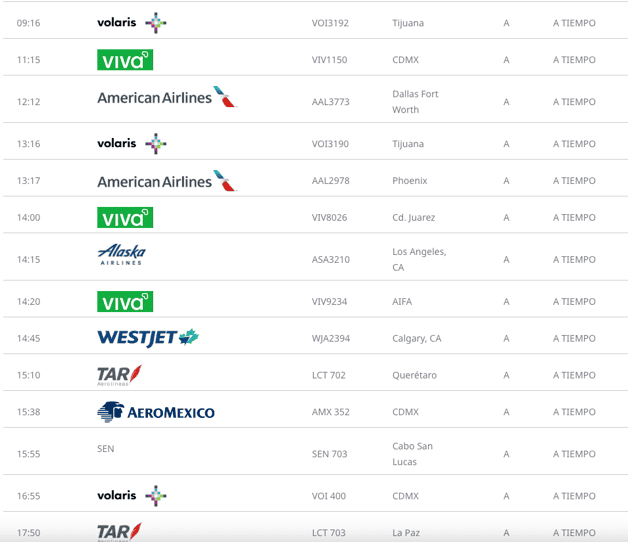This screenshot has height=542, width=628.
Task: Click the American Airlines logo for Dallas Fort Worth
Action: tap(166, 97)
